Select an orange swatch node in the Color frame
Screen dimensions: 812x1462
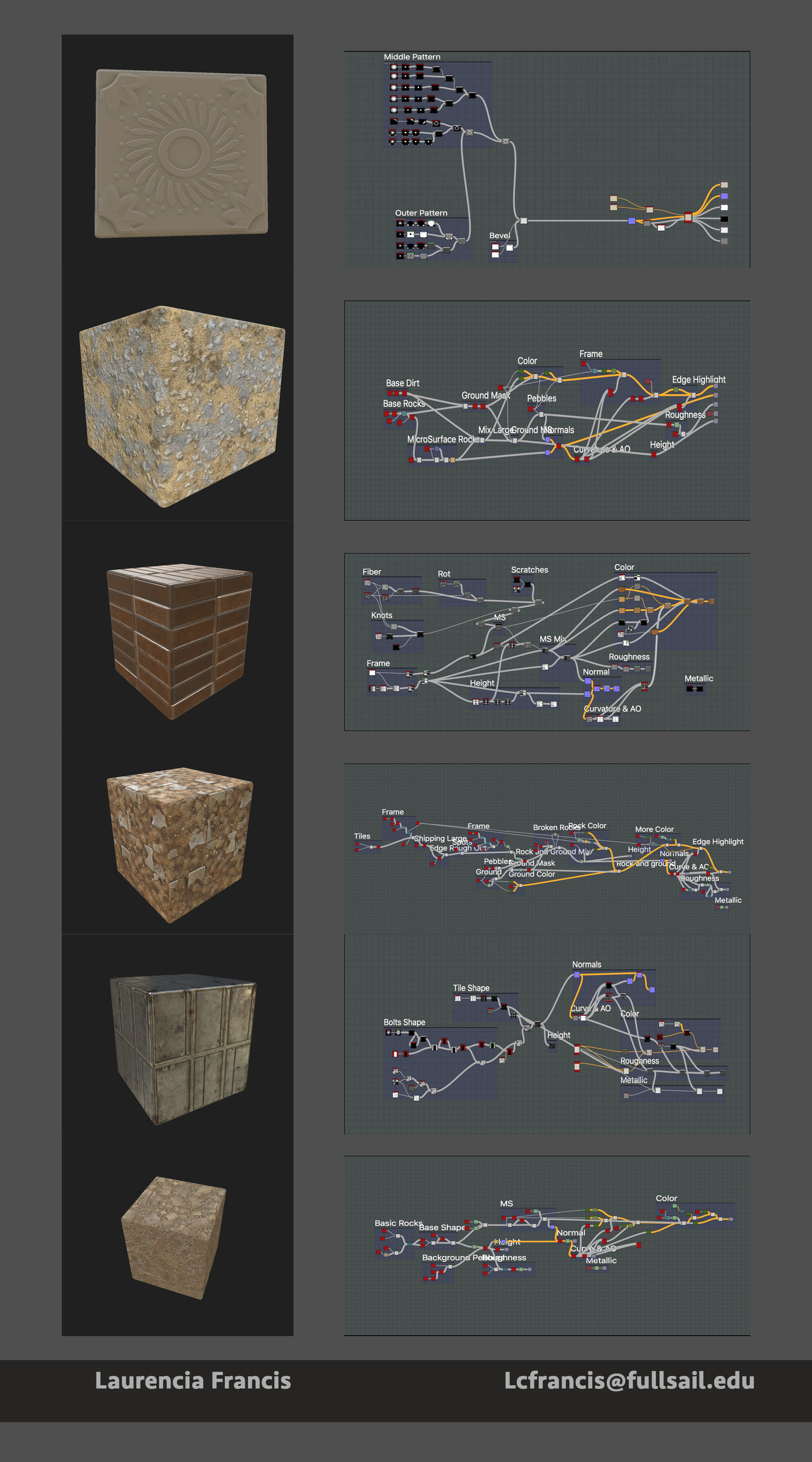click(x=622, y=590)
